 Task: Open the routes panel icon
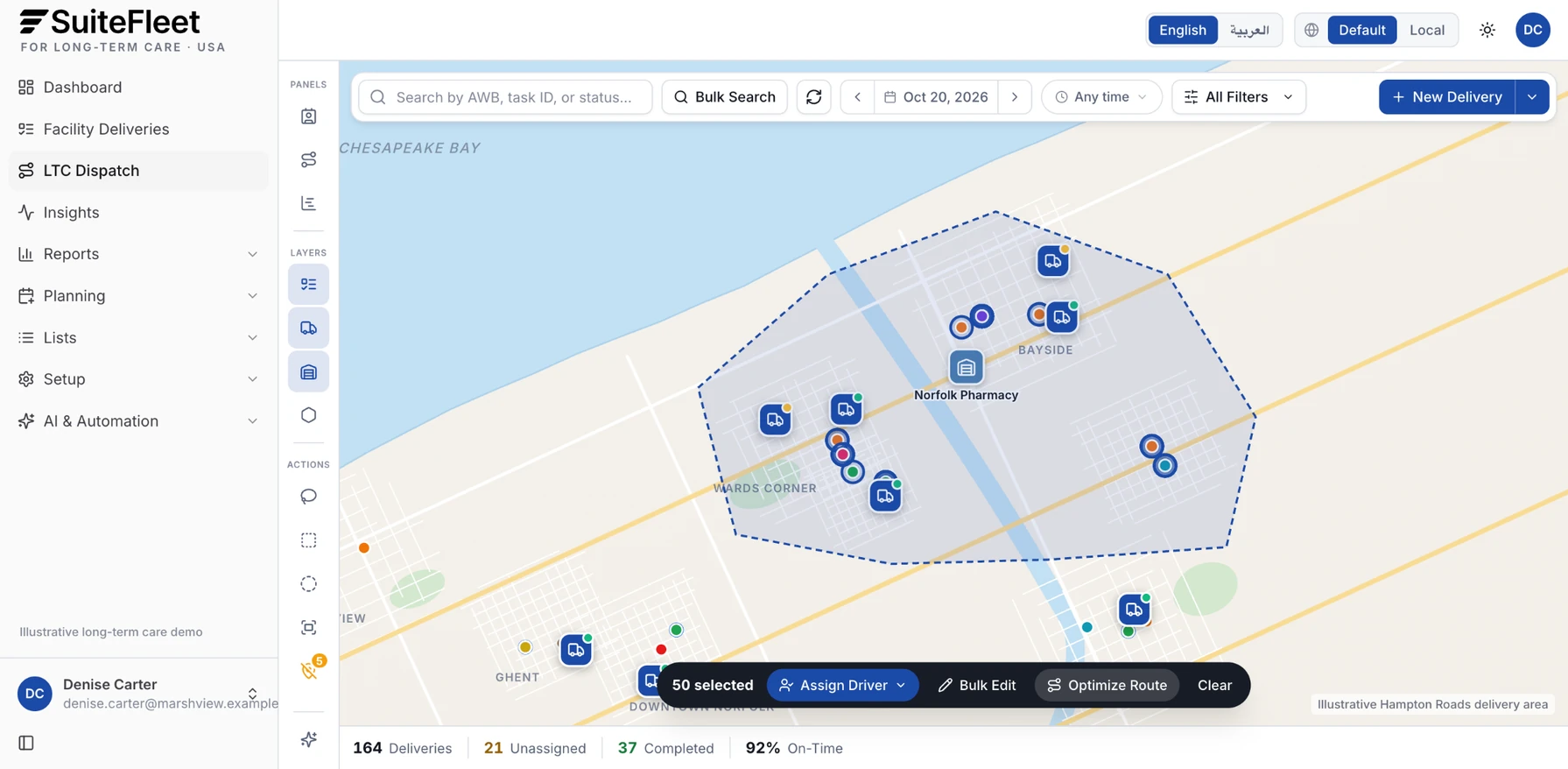[308, 159]
